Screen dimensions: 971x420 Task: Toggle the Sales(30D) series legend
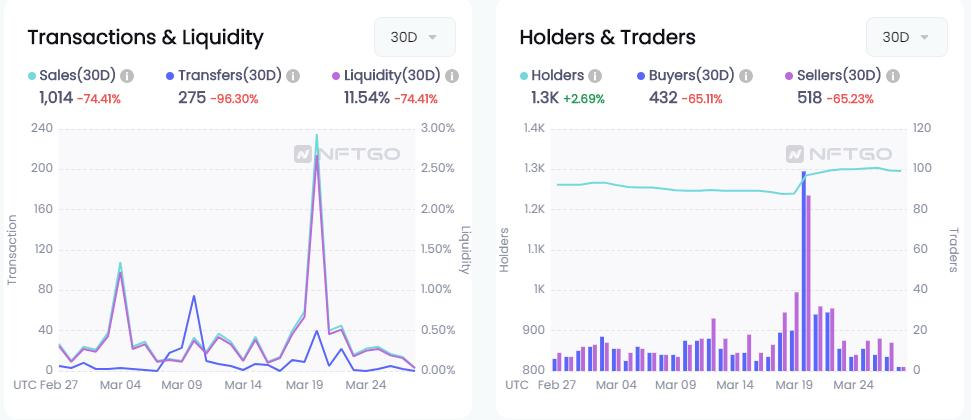click(72, 76)
